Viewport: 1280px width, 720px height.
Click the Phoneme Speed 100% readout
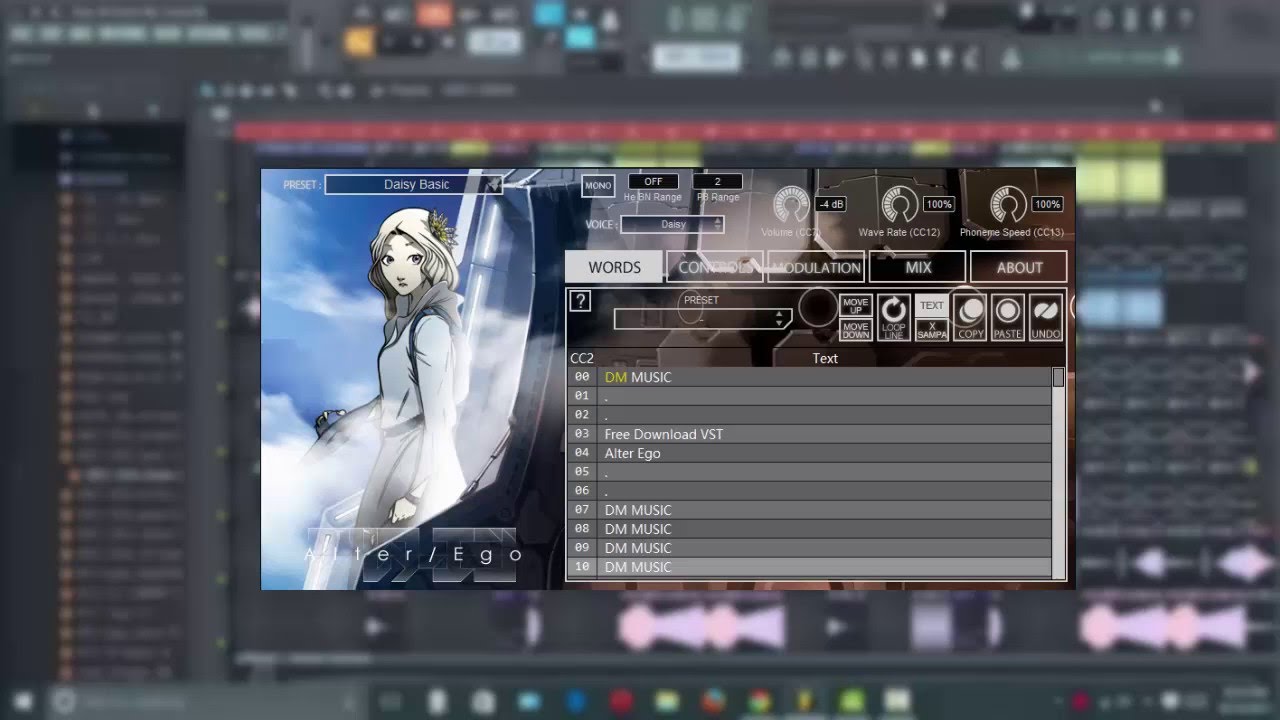1047,204
